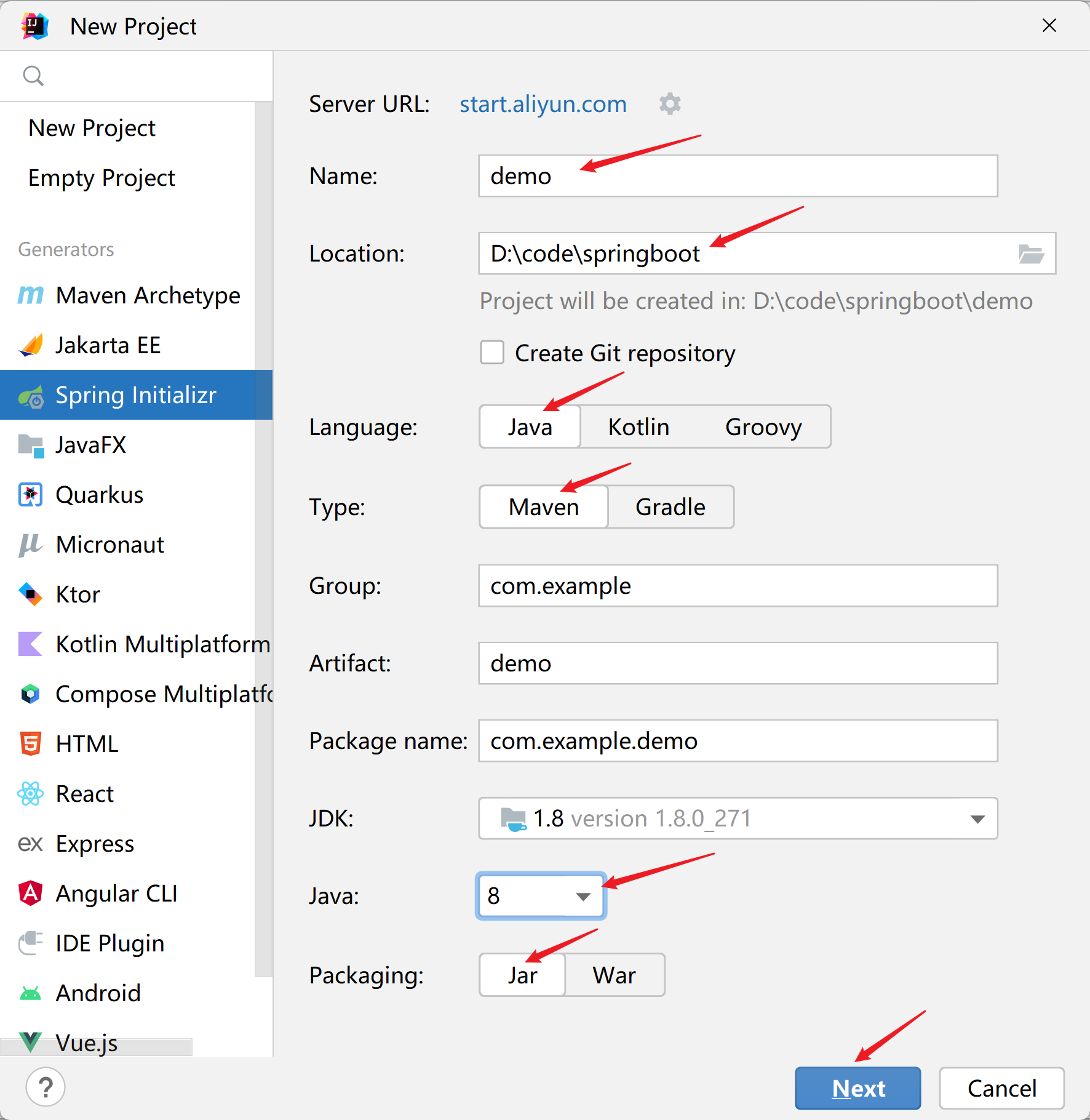
Task: Open server URL settings gear
Action: point(670,104)
